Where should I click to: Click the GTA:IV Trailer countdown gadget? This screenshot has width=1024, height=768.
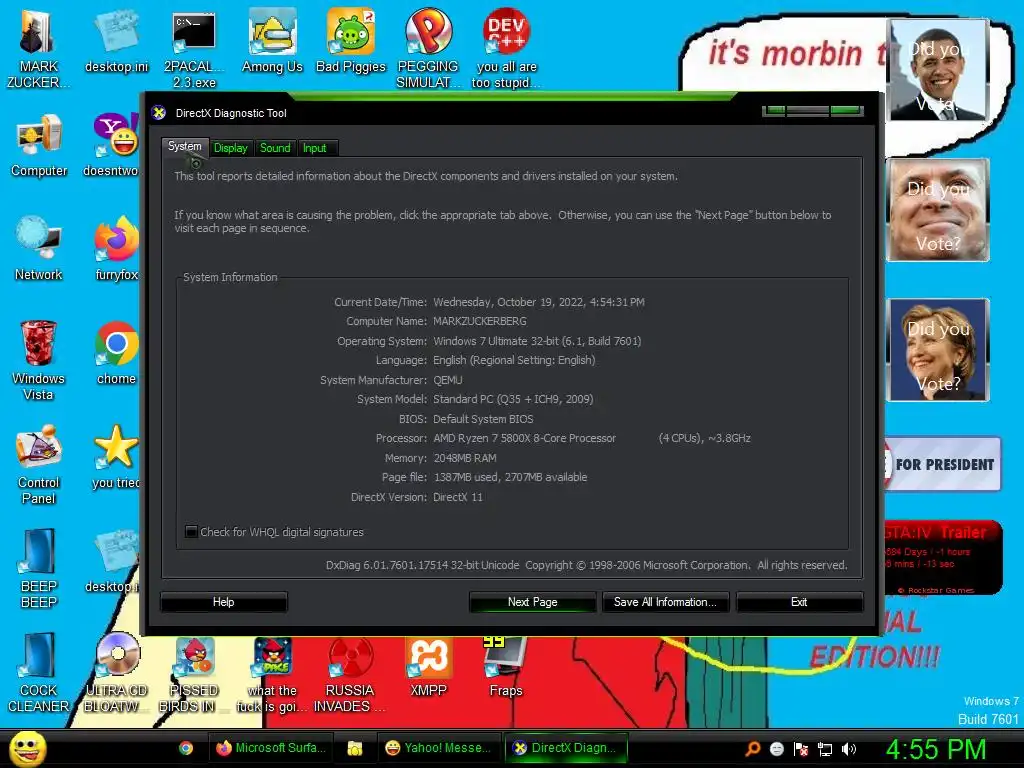click(943, 557)
